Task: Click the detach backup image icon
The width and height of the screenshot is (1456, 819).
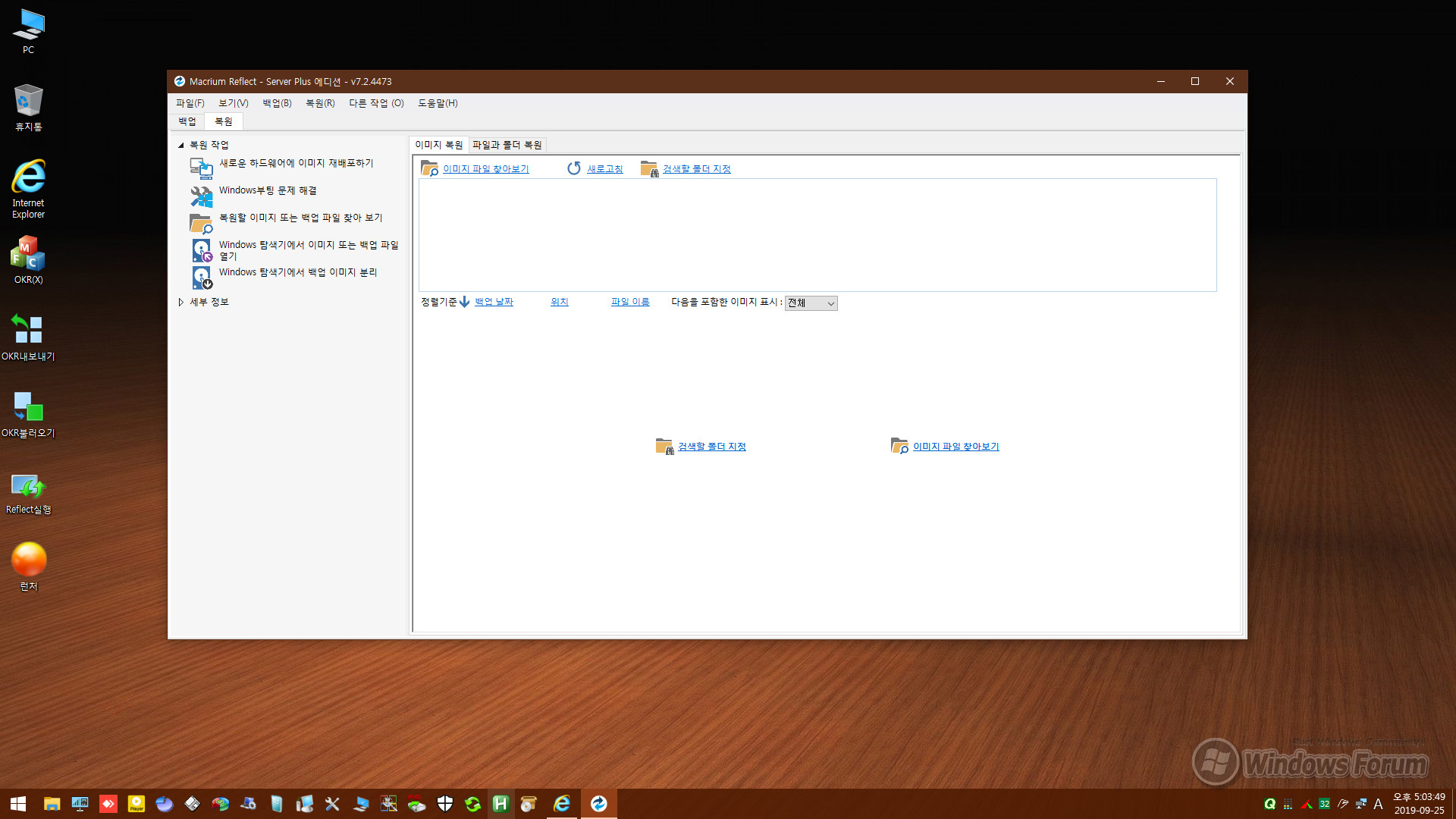Action: click(201, 278)
